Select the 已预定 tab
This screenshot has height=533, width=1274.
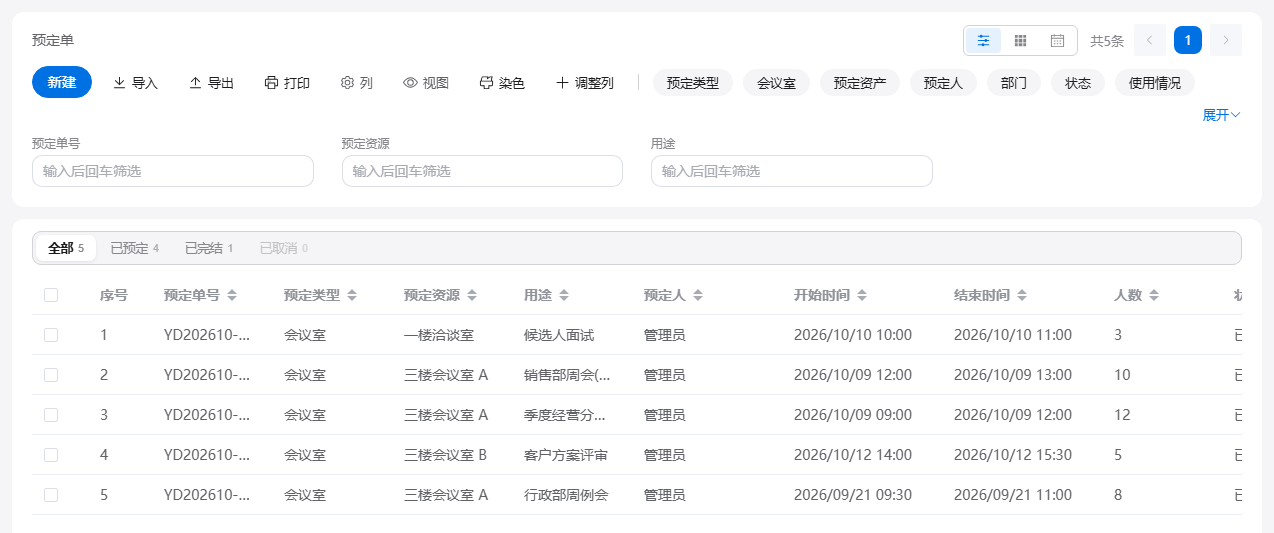(x=135, y=248)
